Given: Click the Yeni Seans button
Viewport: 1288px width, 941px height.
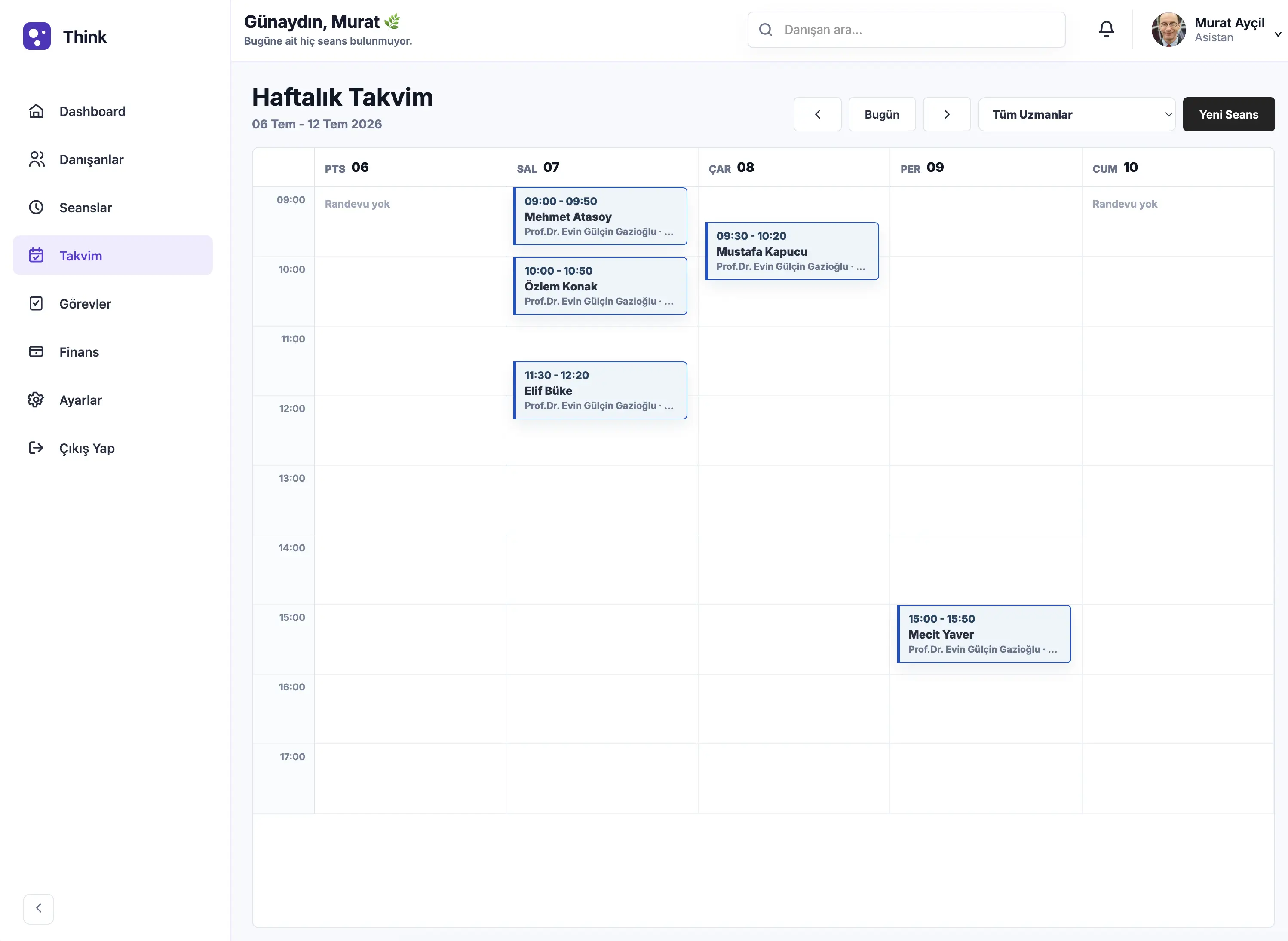Looking at the screenshot, I should pos(1229,114).
